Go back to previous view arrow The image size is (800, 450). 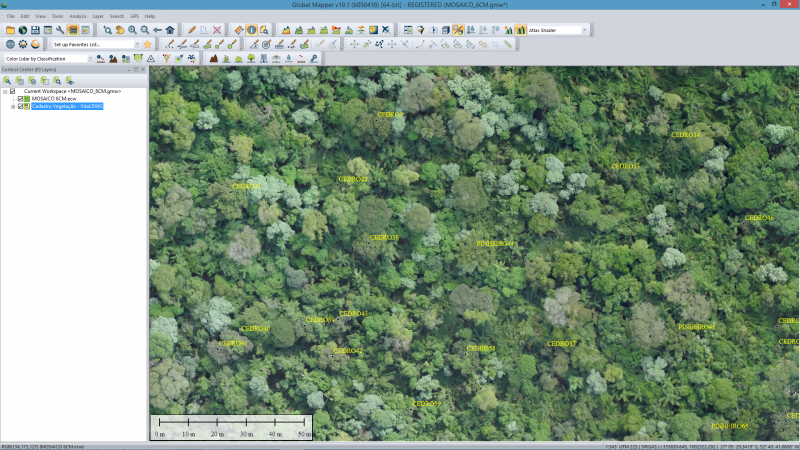(157, 30)
